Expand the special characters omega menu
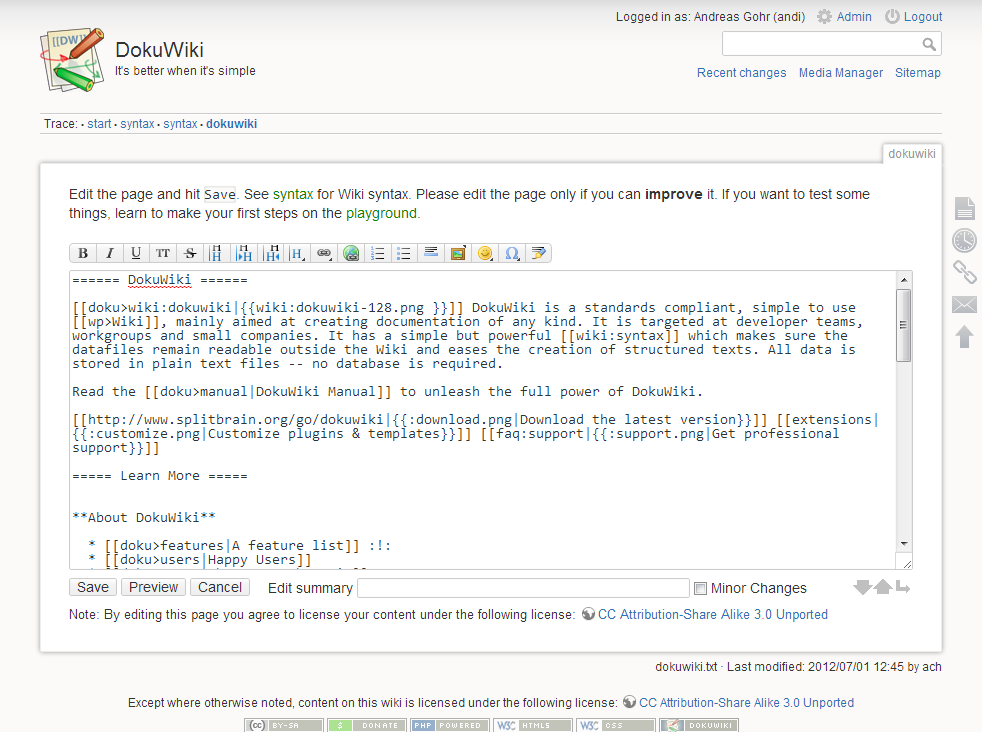 [x=512, y=254]
